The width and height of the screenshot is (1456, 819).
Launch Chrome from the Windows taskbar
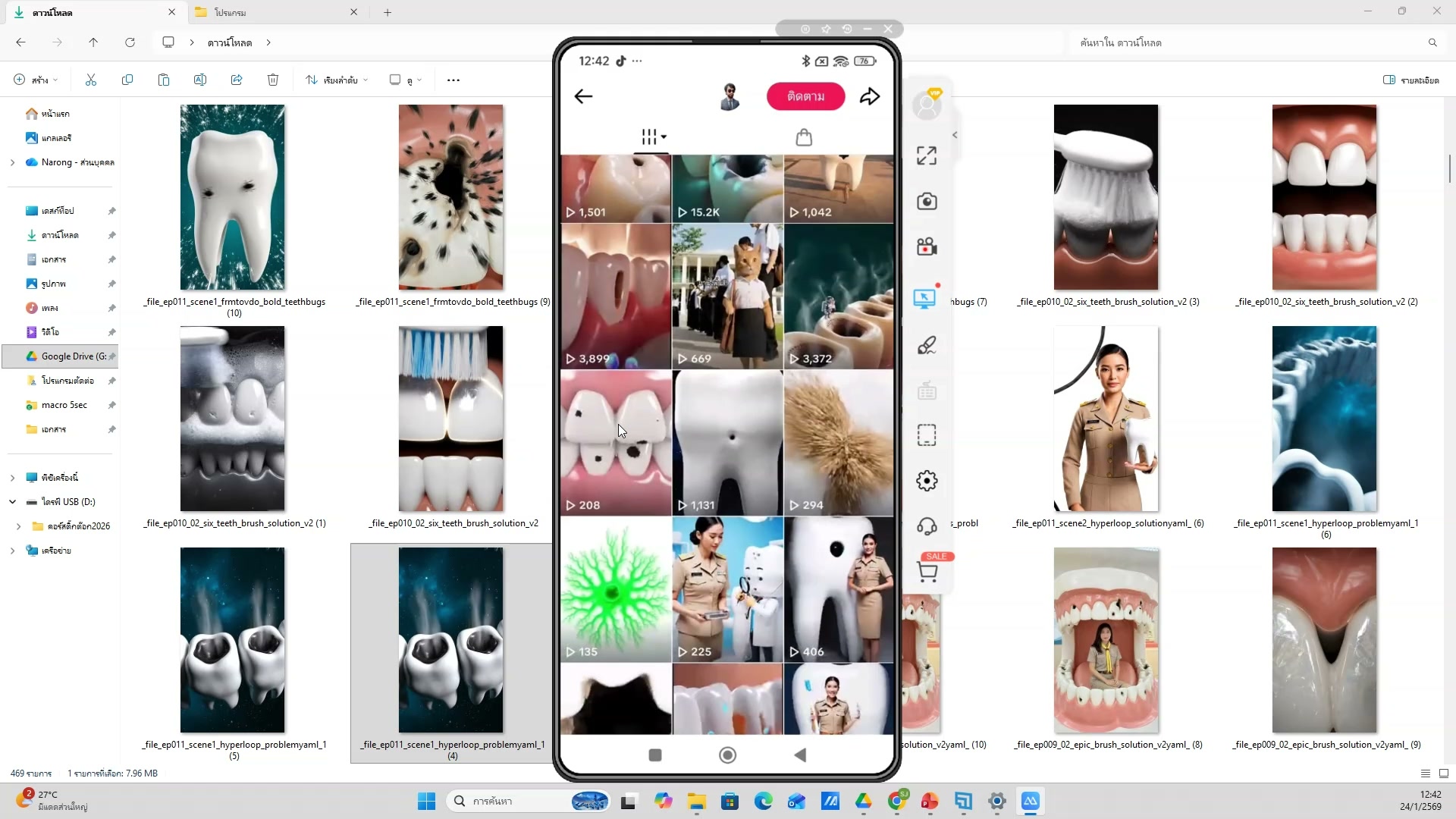pyautogui.click(x=899, y=801)
